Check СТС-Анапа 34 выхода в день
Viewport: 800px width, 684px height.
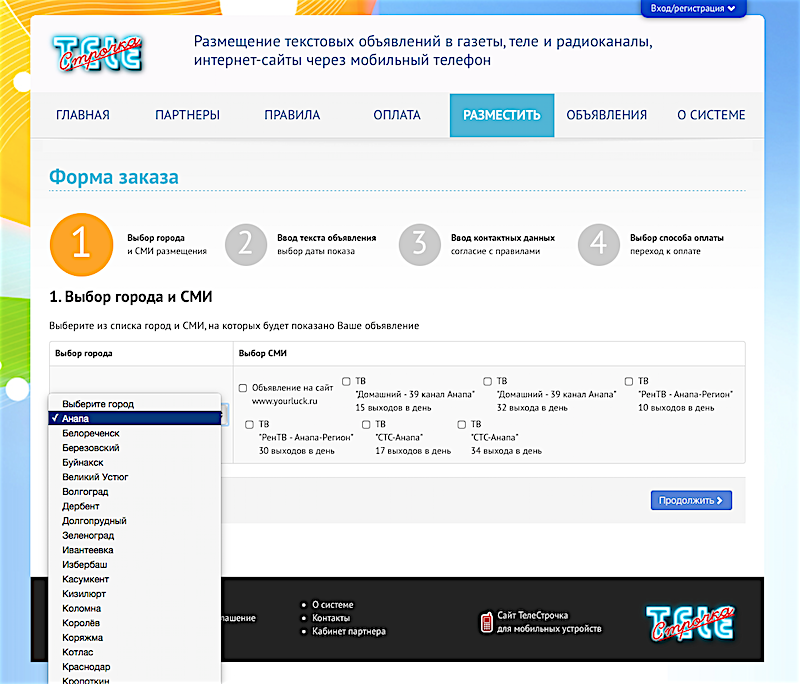[462, 424]
